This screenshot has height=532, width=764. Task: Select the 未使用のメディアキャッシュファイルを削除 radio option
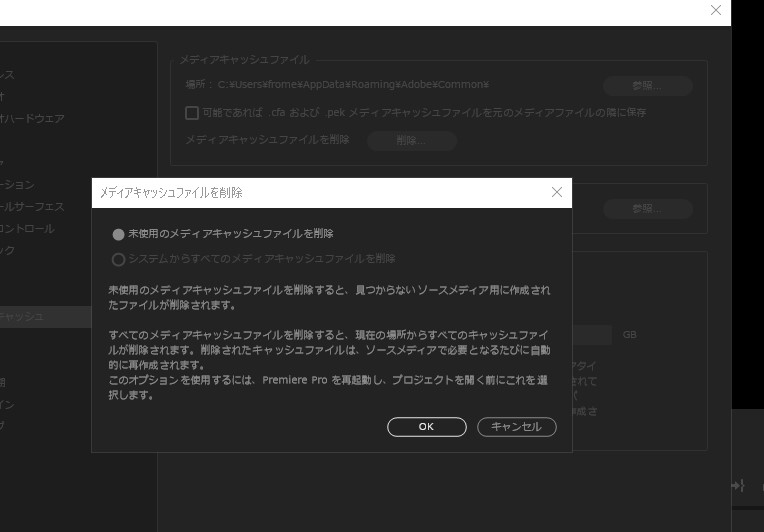(119, 234)
